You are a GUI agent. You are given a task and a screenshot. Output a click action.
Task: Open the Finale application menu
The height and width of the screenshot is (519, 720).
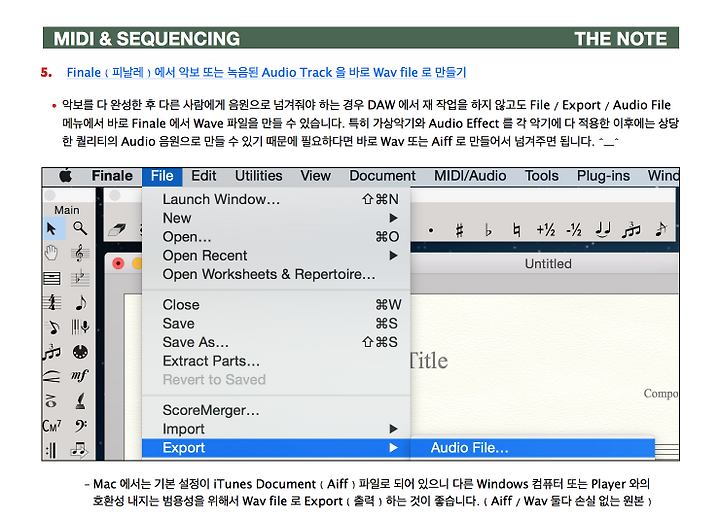point(112,175)
